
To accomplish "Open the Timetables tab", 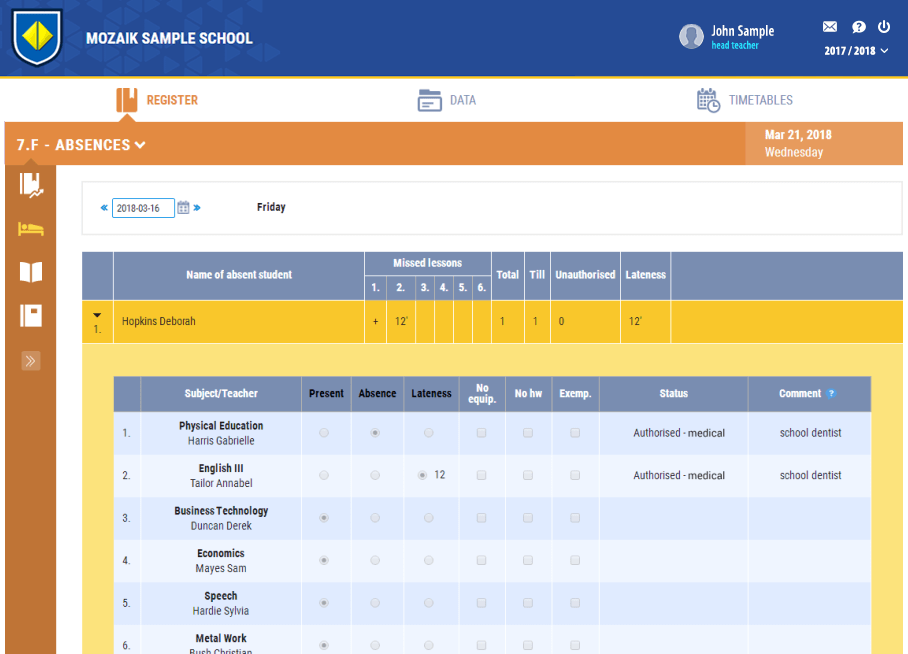I will [x=745, y=100].
